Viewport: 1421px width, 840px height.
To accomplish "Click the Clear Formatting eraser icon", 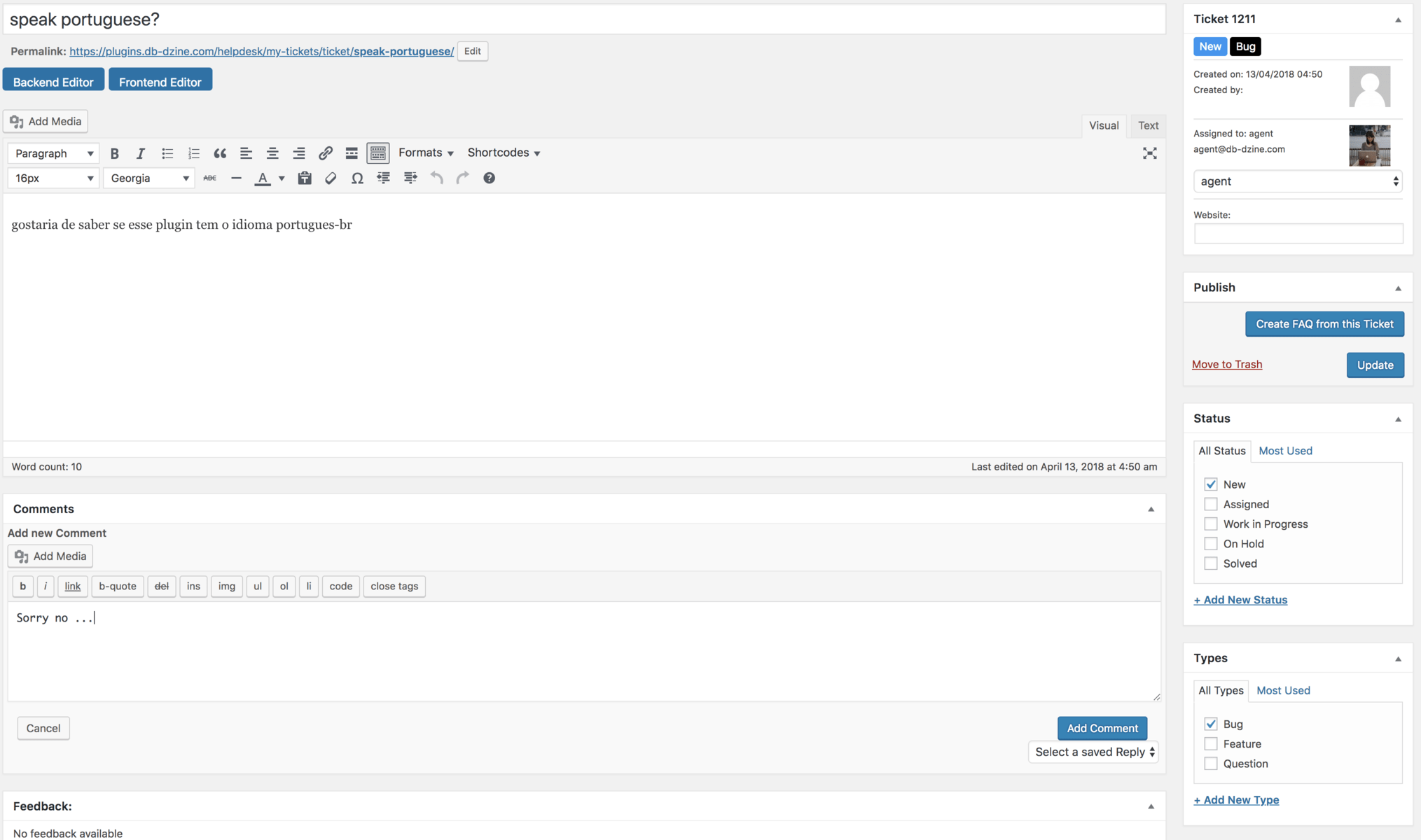I will (x=330, y=178).
